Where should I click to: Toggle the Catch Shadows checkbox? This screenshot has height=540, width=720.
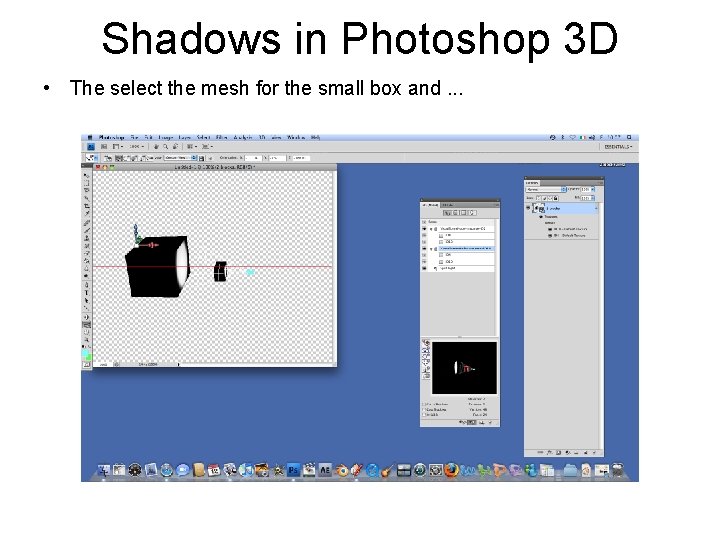423,405
